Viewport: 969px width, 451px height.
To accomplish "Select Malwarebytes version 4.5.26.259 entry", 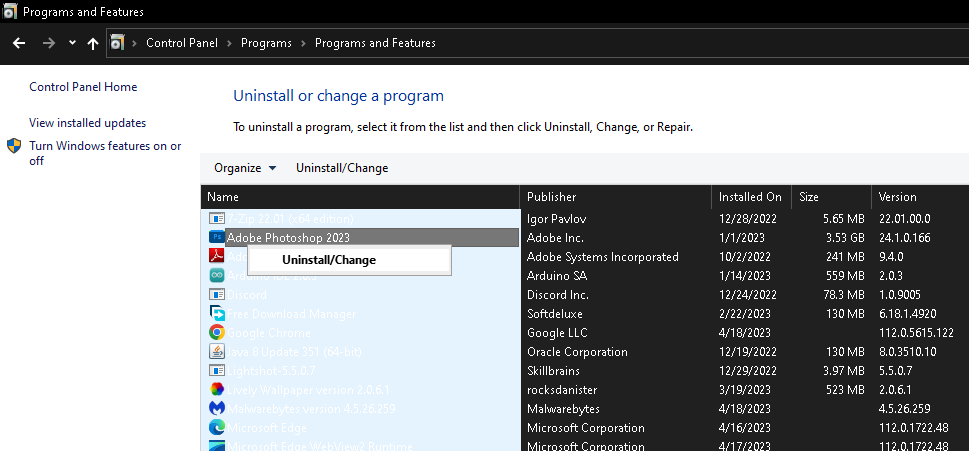I will tap(311, 409).
